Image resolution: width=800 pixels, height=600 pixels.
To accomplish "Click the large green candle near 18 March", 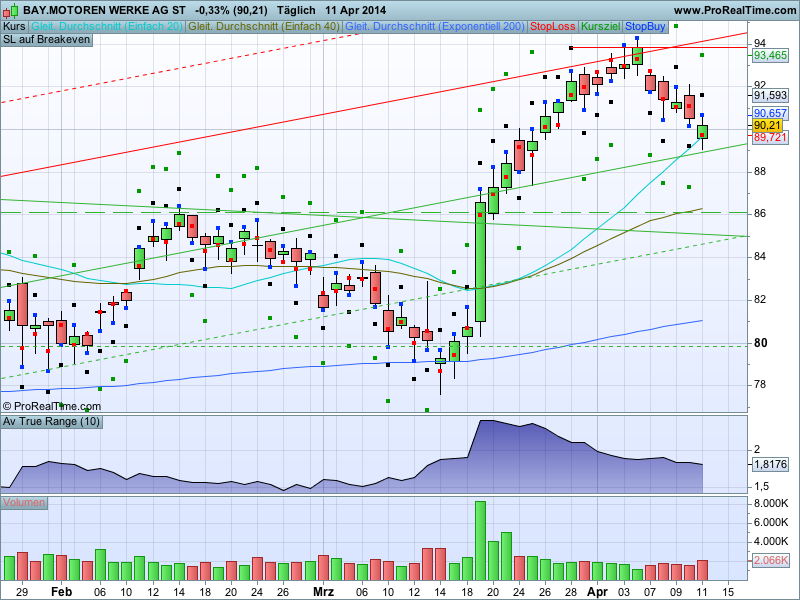I will [x=480, y=262].
